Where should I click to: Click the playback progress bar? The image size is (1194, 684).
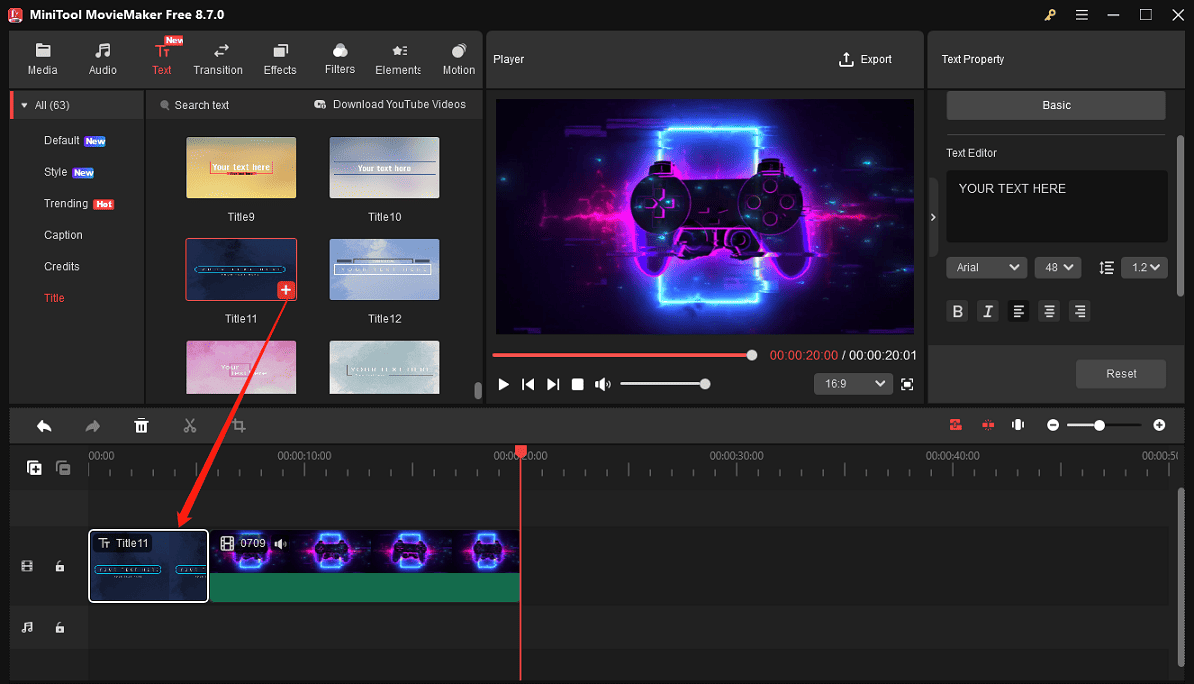pos(624,355)
